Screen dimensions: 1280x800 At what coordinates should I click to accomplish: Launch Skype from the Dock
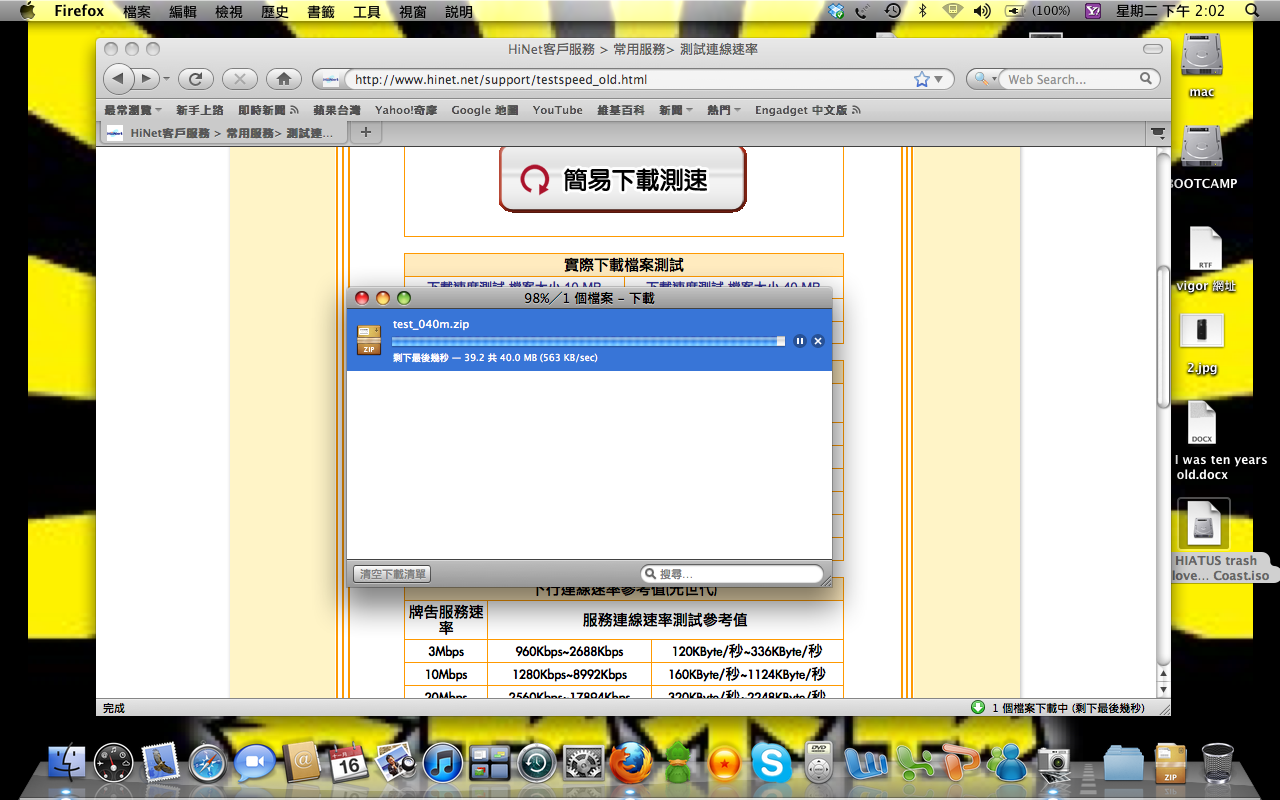tap(771, 763)
